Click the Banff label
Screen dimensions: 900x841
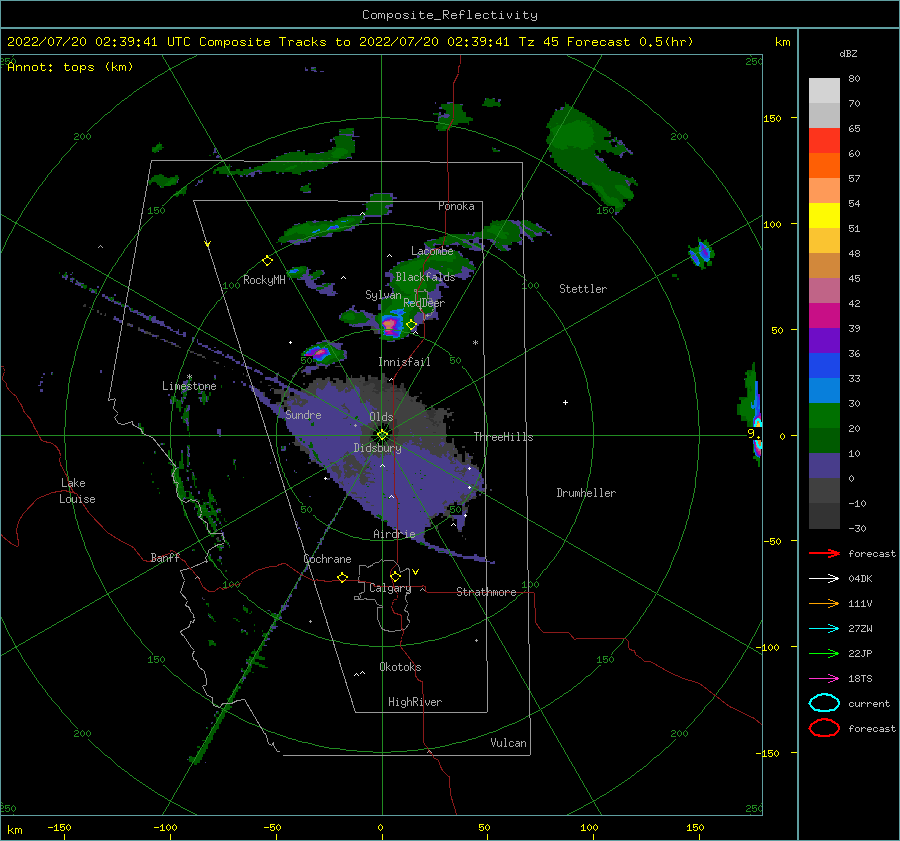point(165,557)
